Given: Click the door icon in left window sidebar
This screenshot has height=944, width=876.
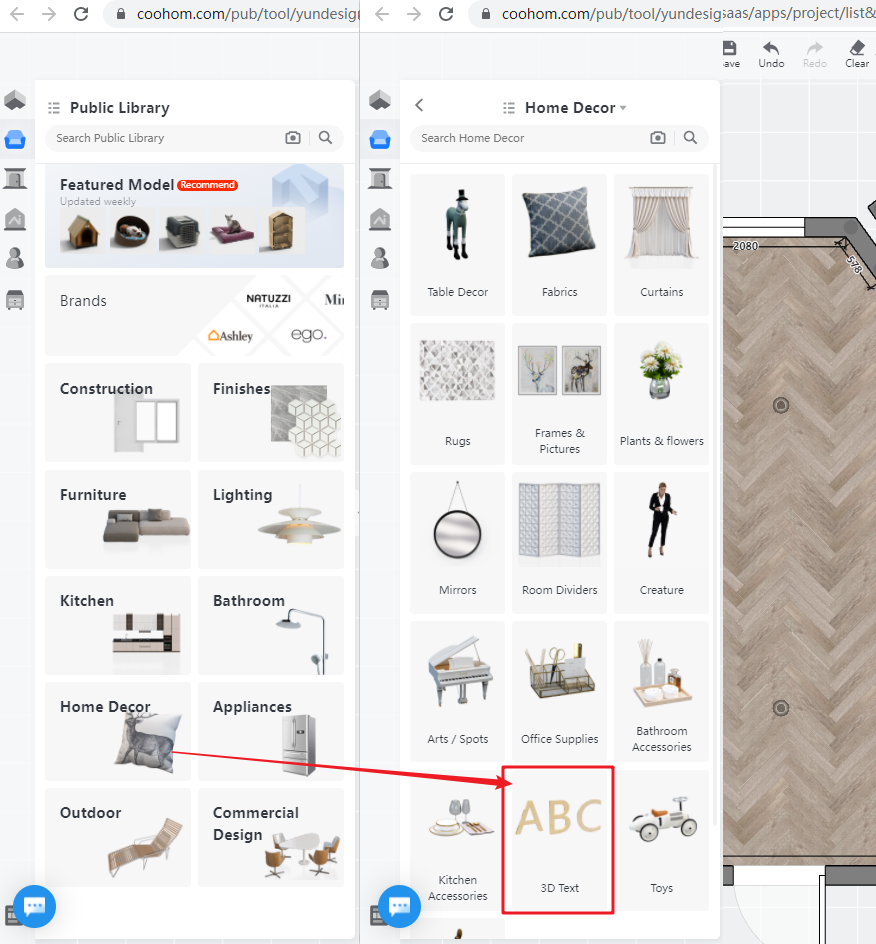Looking at the screenshot, I should pyautogui.click(x=15, y=179).
